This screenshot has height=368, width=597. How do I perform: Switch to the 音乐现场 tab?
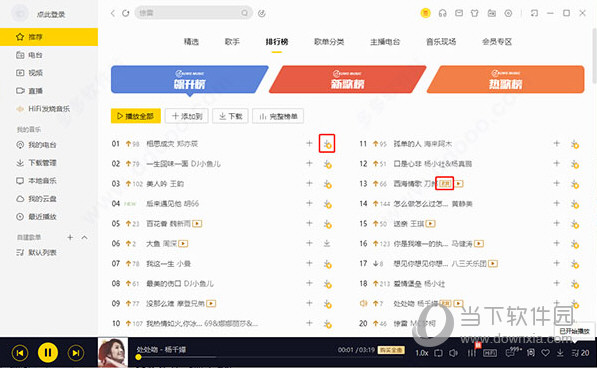click(441, 41)
